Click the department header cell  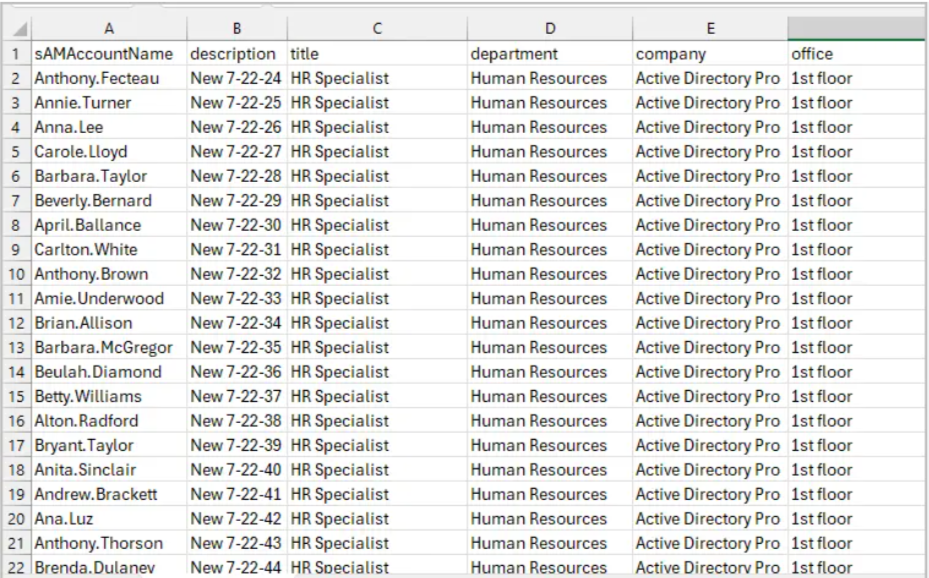point(550,54)
